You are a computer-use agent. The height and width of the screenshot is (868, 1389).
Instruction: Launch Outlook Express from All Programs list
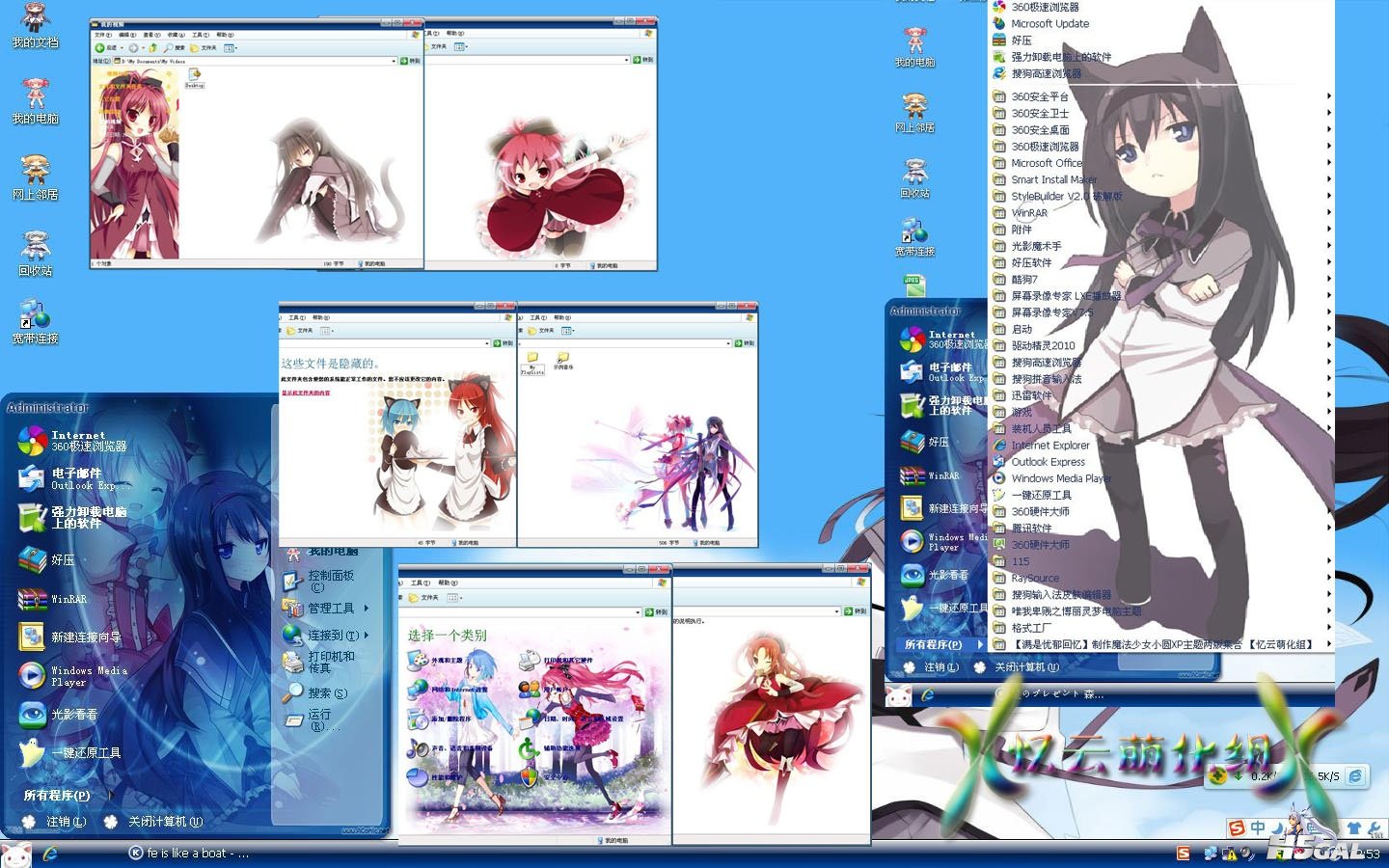[1040, 462]
